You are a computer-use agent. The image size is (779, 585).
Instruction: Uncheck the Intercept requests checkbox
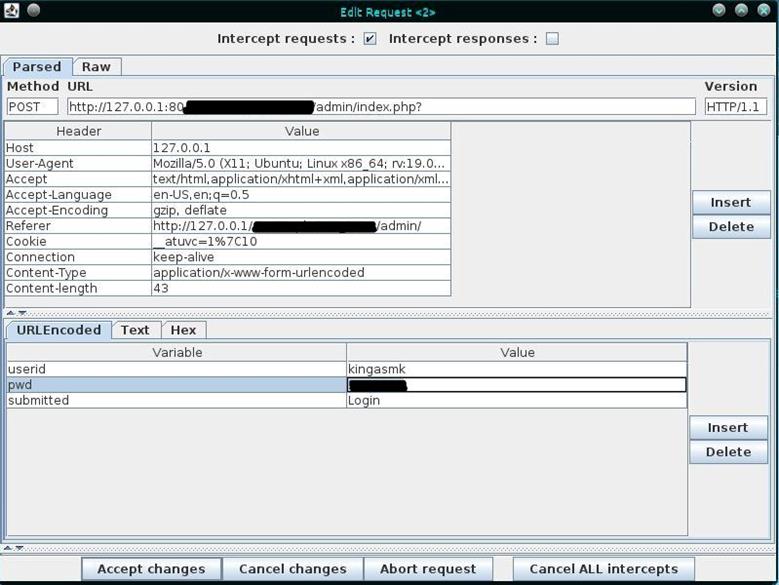pos(370,39)
